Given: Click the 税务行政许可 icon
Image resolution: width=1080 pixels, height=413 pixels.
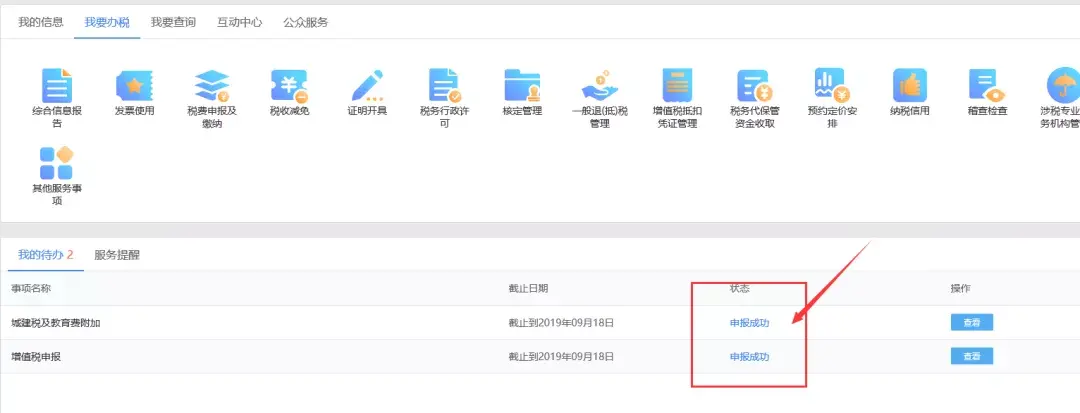Looking at the screenshot, I should click(444, 86).
